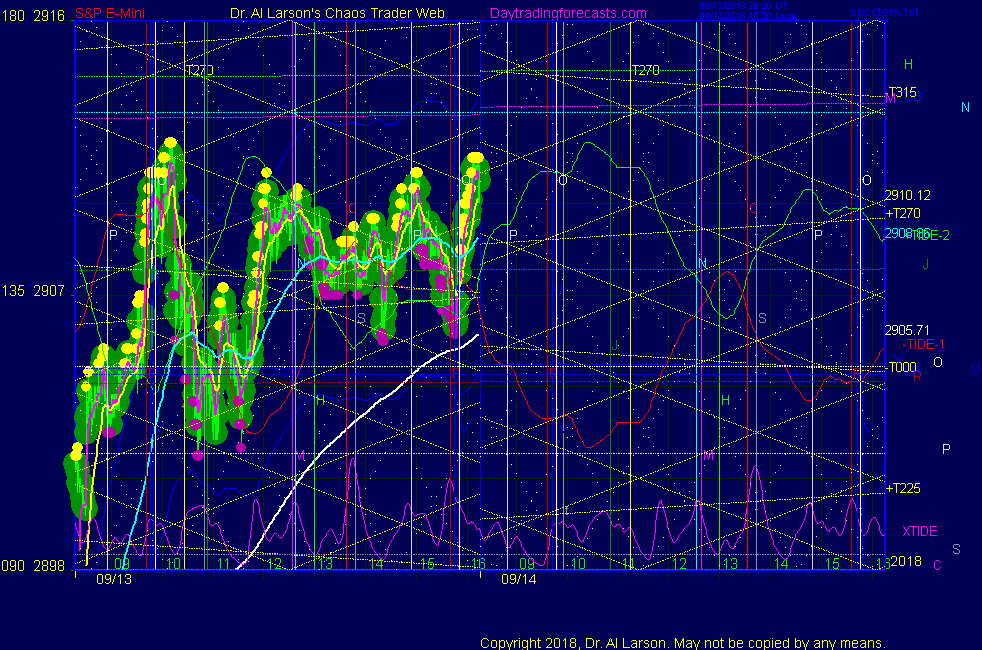The width and height of the screenshot is (982, 650).
Task: Click the white P marker right of the chart
Action: (x=946, y=449)
